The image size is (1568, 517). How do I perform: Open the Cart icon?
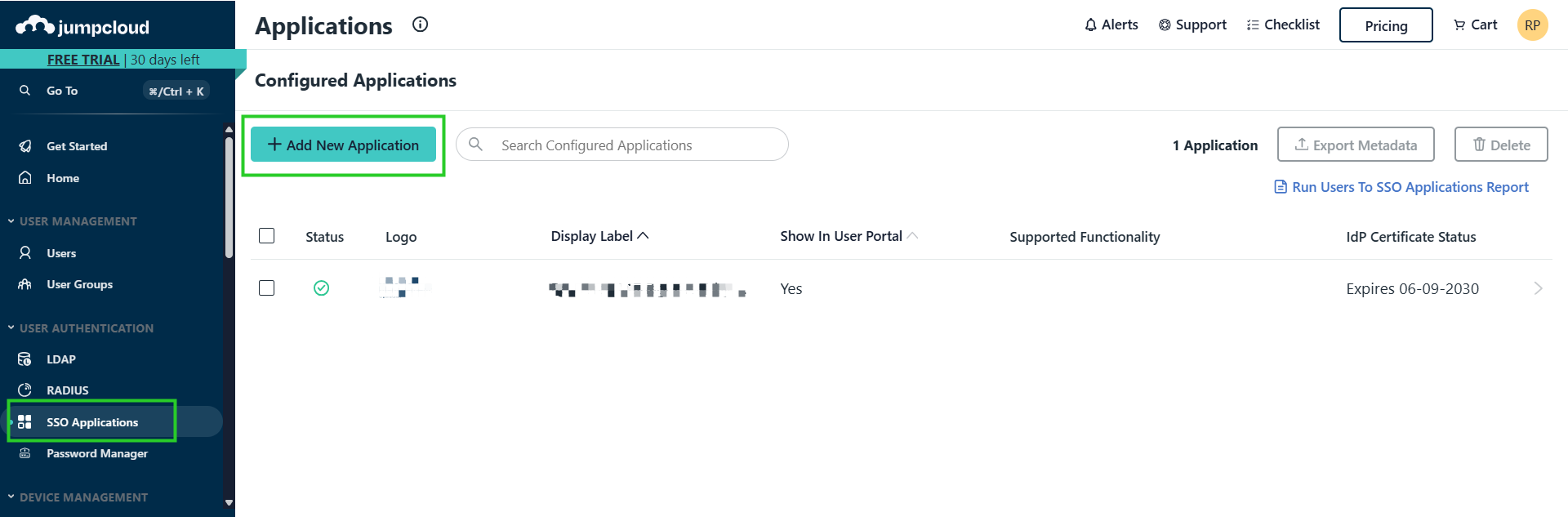[x=1459, y=25]
